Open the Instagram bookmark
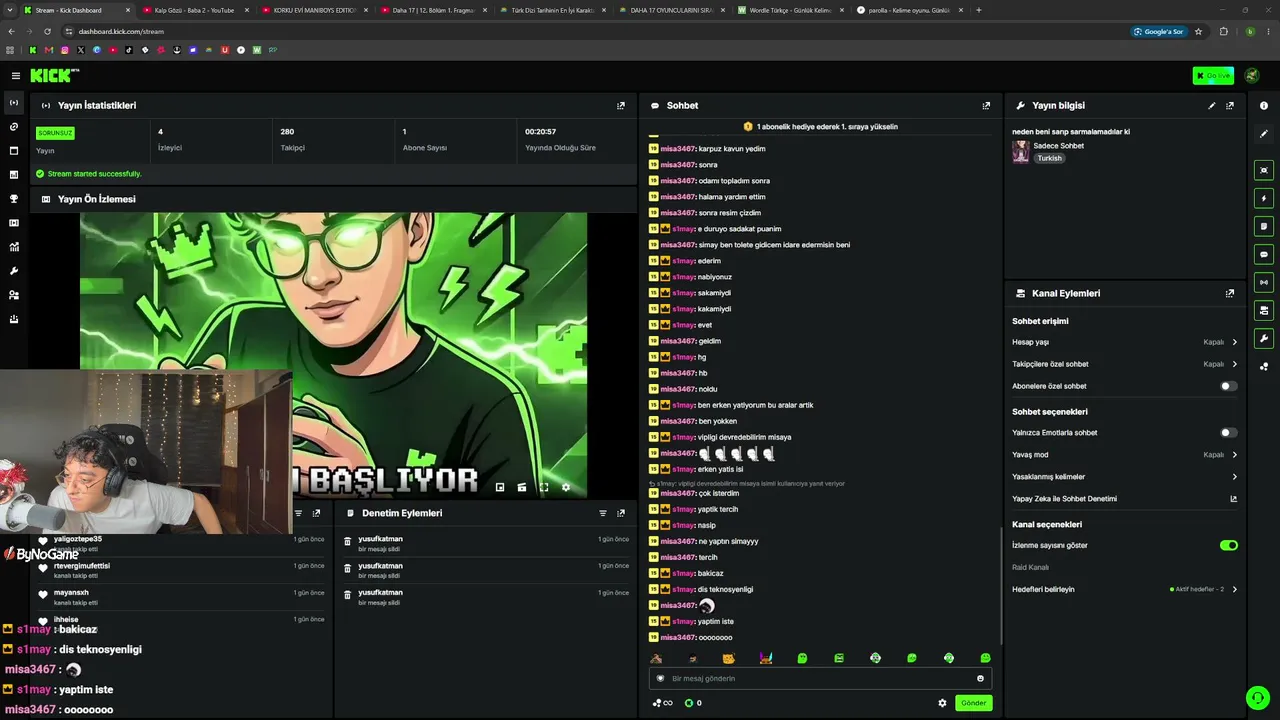The height and width of the screenshot is (720, 1280). [x=65, y=49]
